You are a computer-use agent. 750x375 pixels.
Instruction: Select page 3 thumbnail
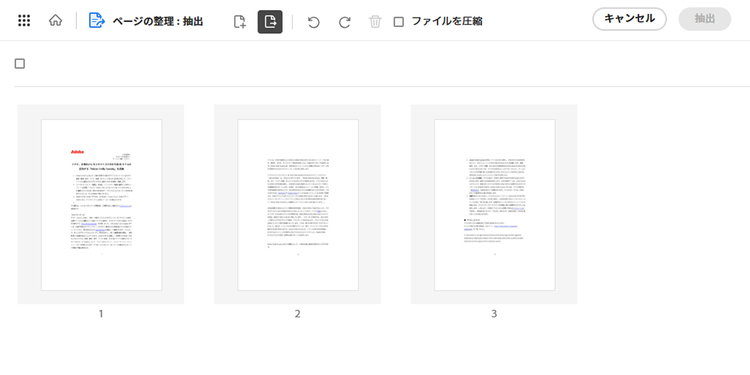pyautogui.click(x=494, y=204)
